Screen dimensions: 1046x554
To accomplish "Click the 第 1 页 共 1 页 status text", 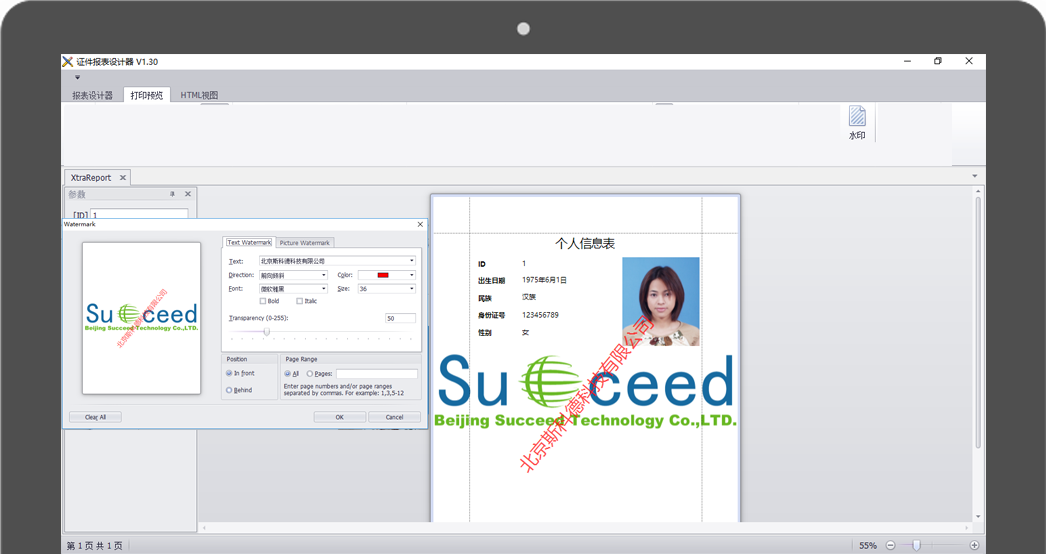I will click(94, 546).
